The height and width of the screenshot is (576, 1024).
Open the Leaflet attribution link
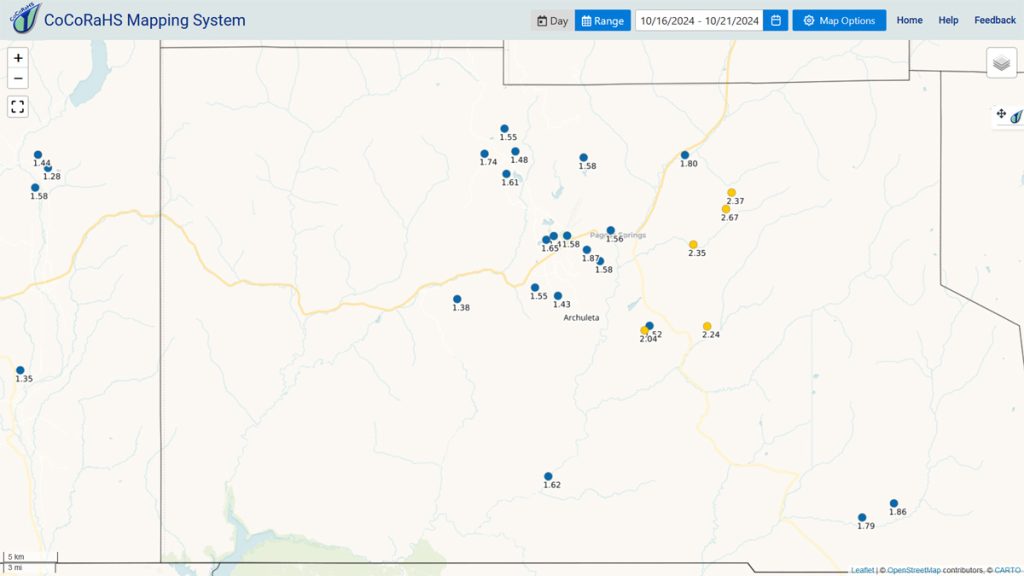[x=862, y=570]
